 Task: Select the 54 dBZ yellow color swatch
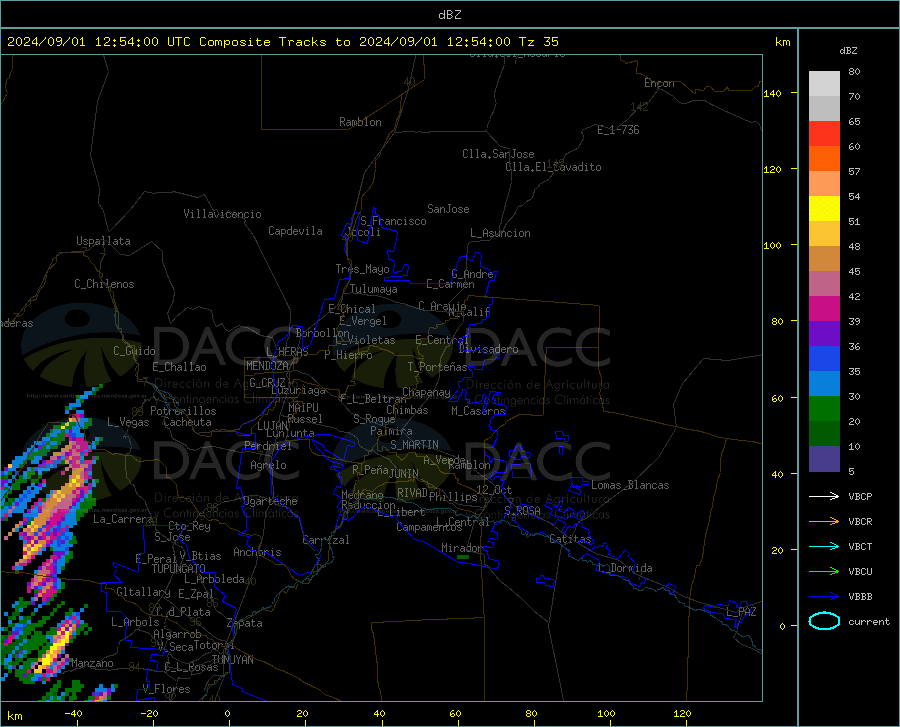click(824, 209)
